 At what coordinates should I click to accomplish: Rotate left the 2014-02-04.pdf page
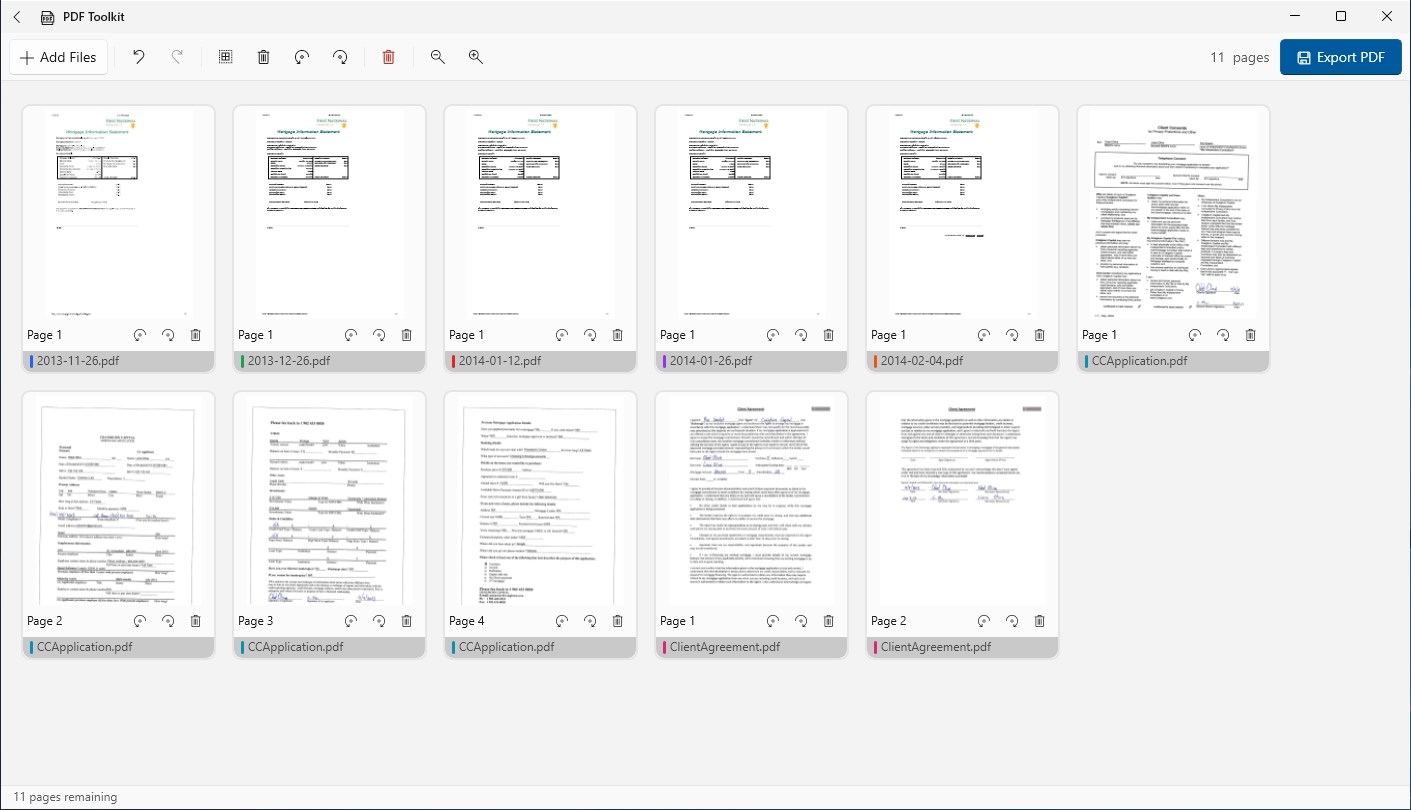[984, 335]
